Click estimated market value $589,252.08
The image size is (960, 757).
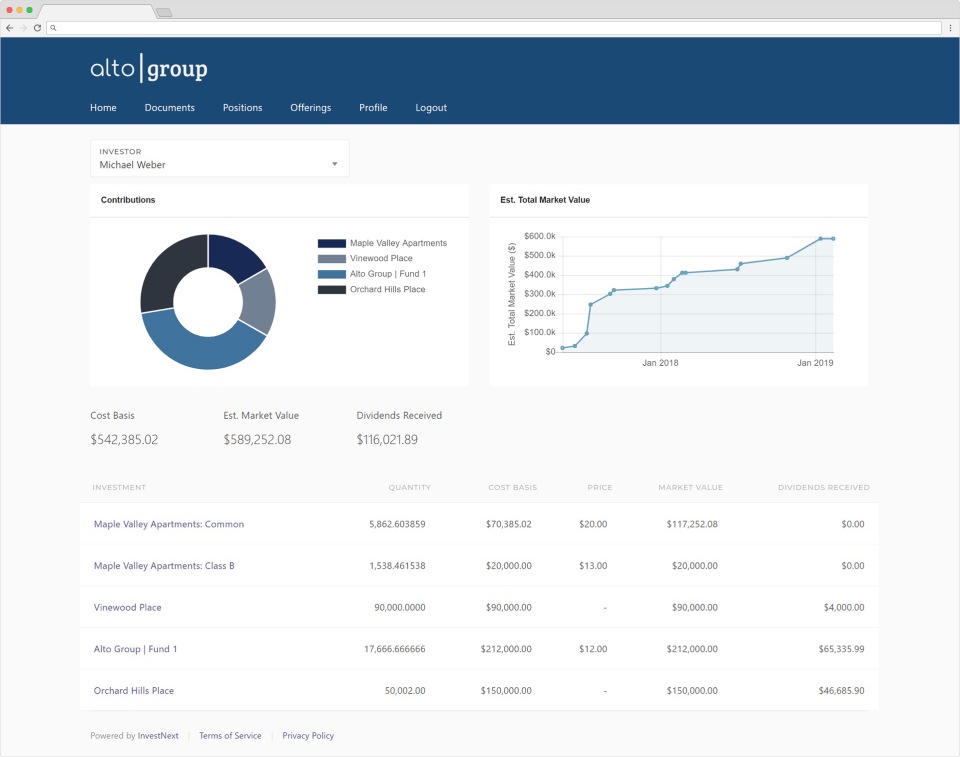click(x=257, y=440)
